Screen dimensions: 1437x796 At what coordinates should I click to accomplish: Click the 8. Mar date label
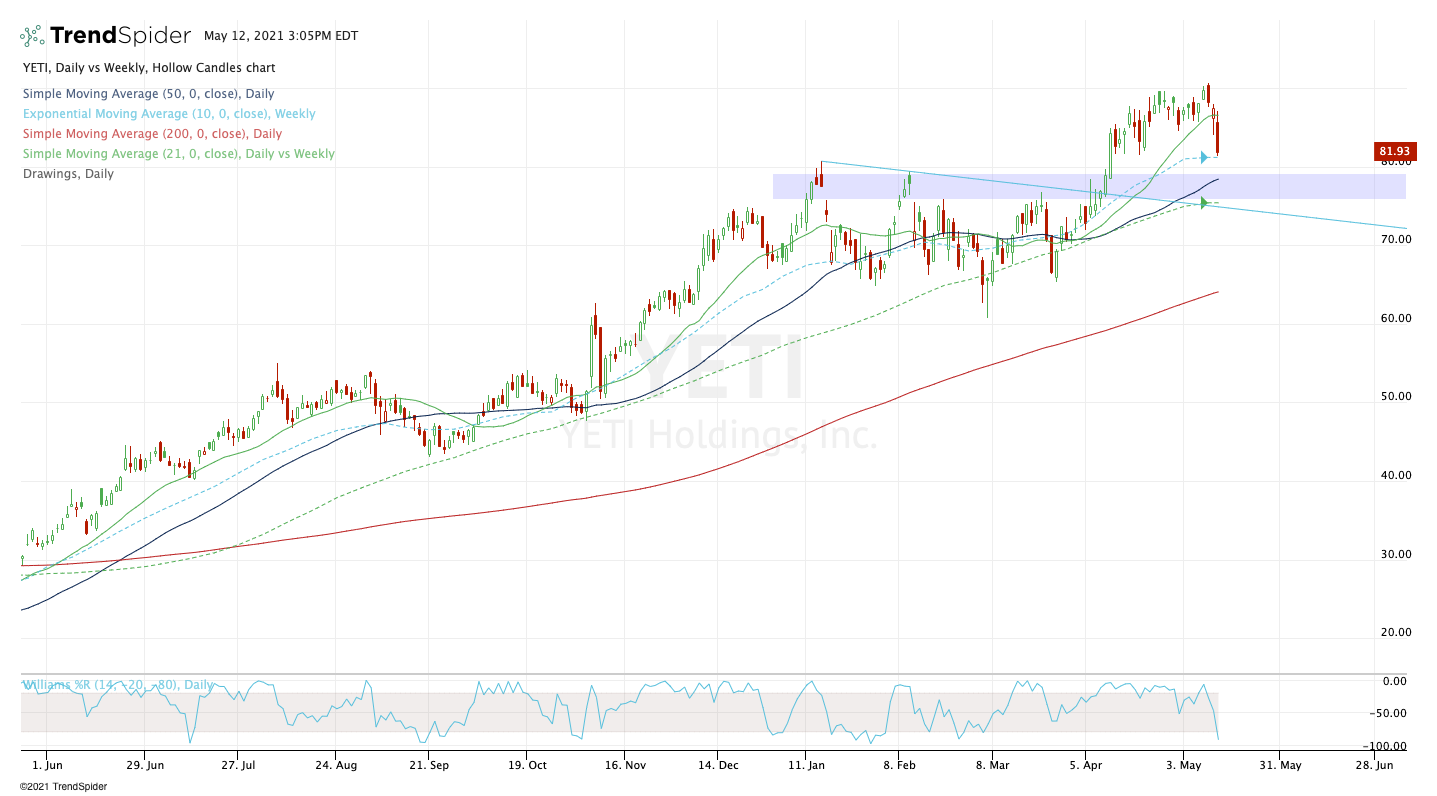pyautogui.click(x=991, y=766)
